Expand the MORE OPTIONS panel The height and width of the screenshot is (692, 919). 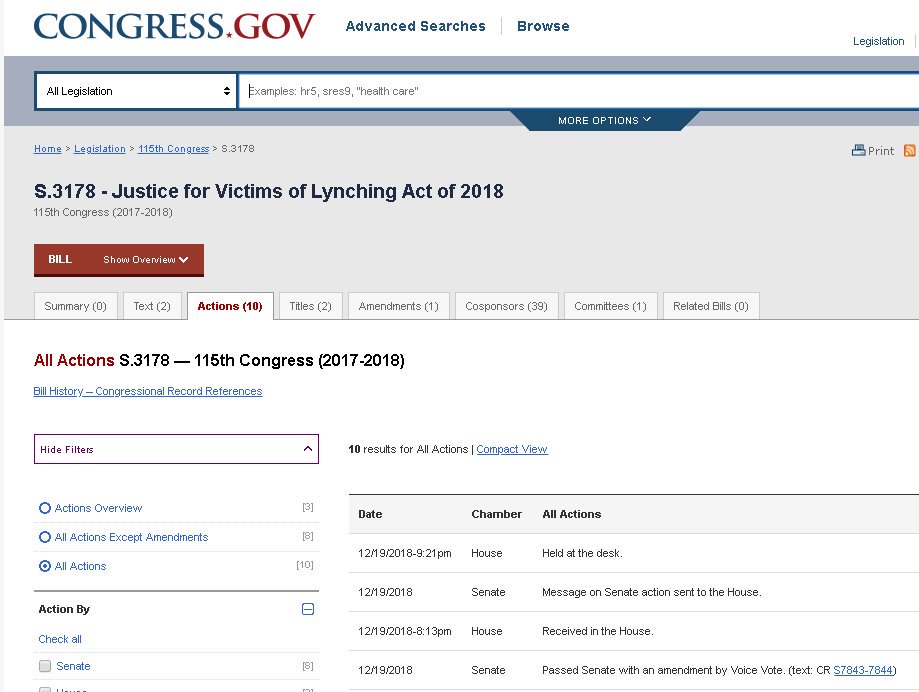pyautogui.click(x=604, y=120)
